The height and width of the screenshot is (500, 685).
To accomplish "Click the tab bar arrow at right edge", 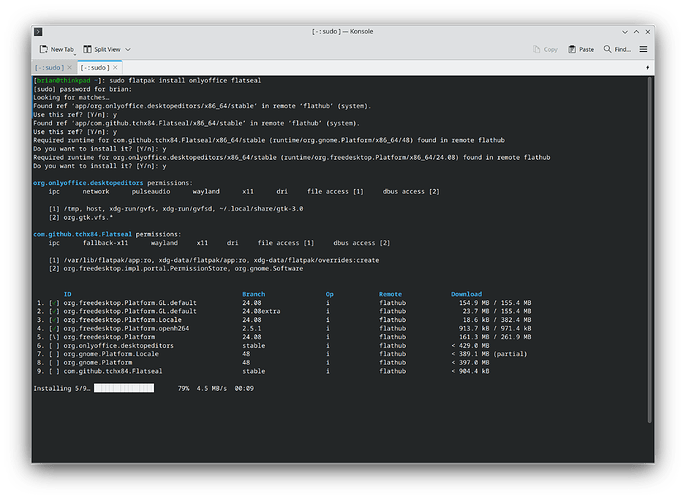I will click(x=647, y=68).
